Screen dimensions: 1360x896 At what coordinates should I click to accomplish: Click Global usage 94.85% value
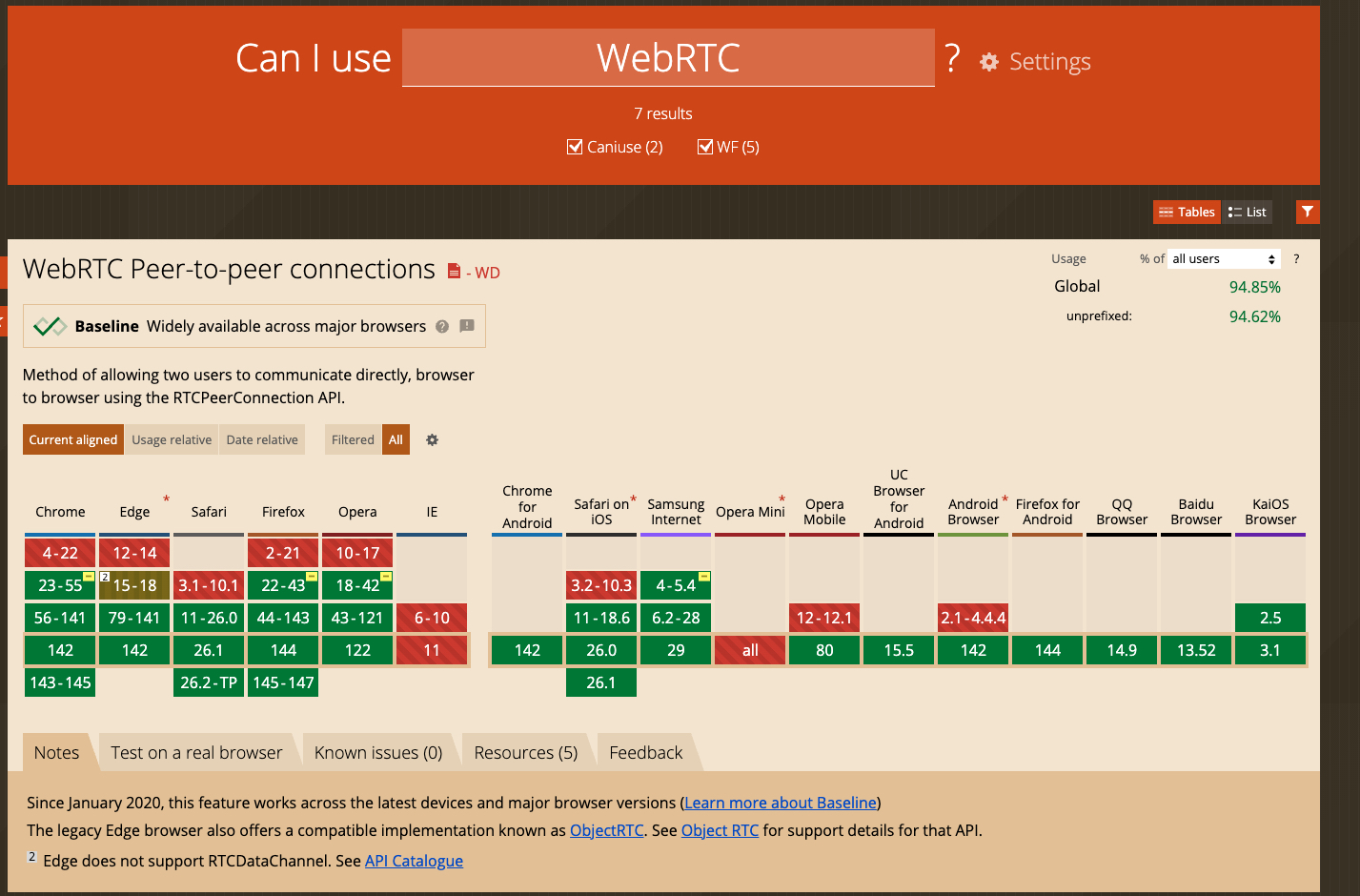1254,287
